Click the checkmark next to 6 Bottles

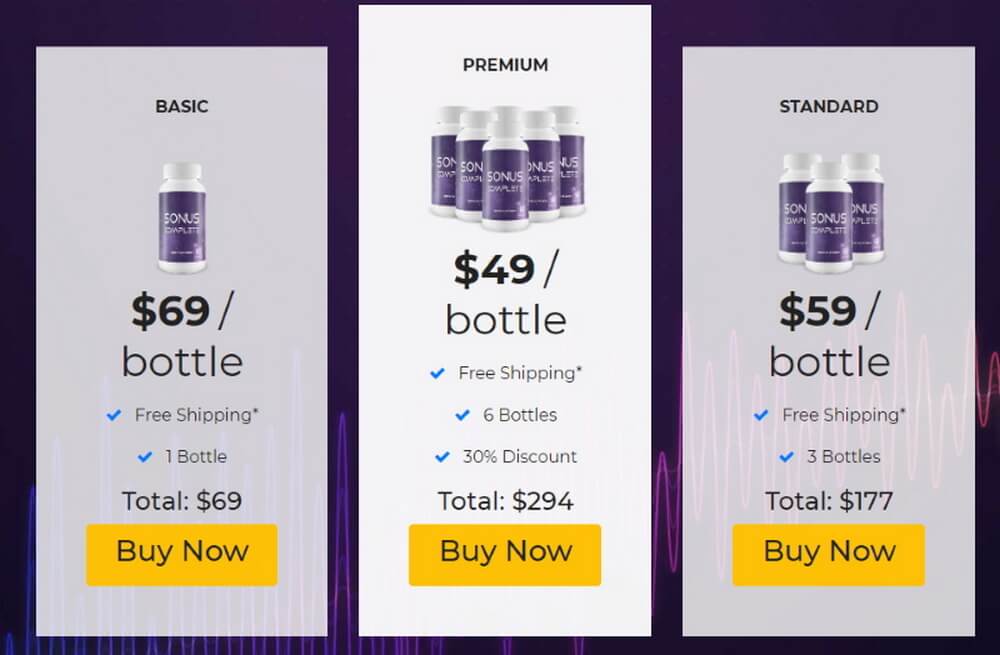tap(462, 415)
